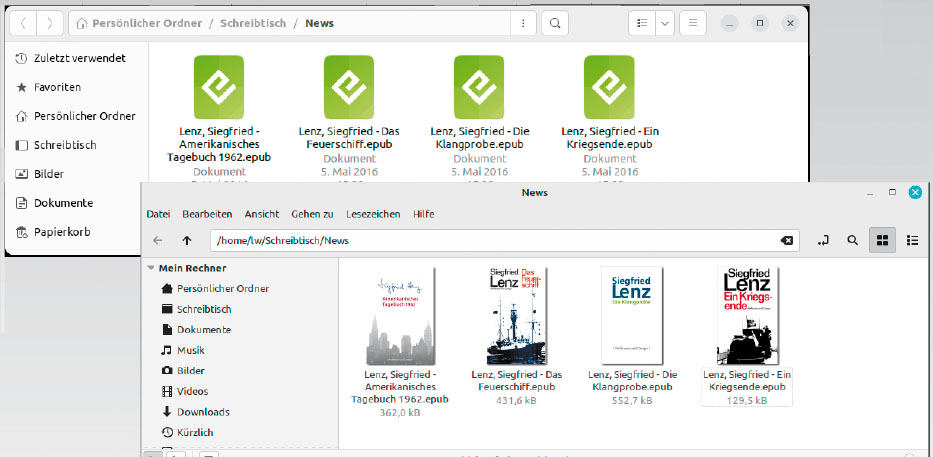Select Amerikanisches Tagebuch green epub icon in Nautilus
Screen dimensions: 933x457
click(219, 87)
